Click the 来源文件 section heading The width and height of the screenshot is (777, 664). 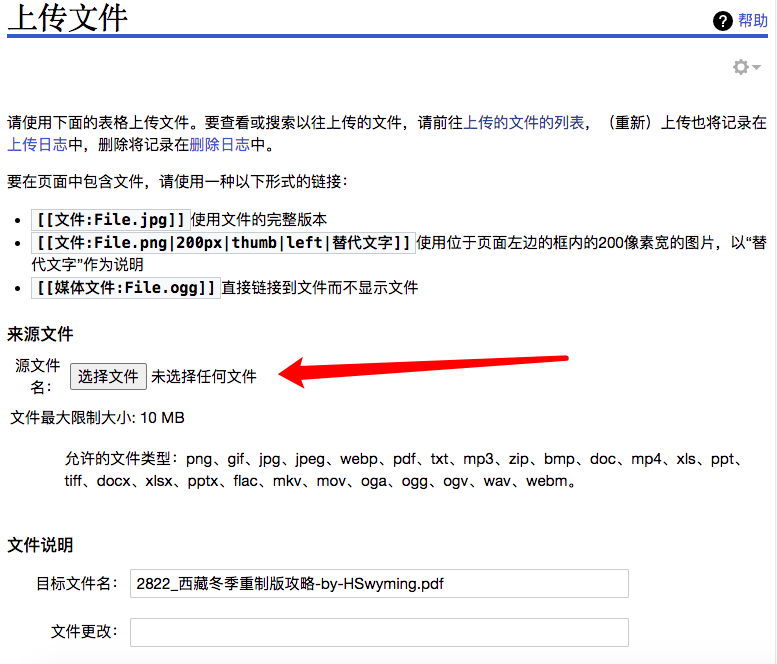[x=40, y=334]
